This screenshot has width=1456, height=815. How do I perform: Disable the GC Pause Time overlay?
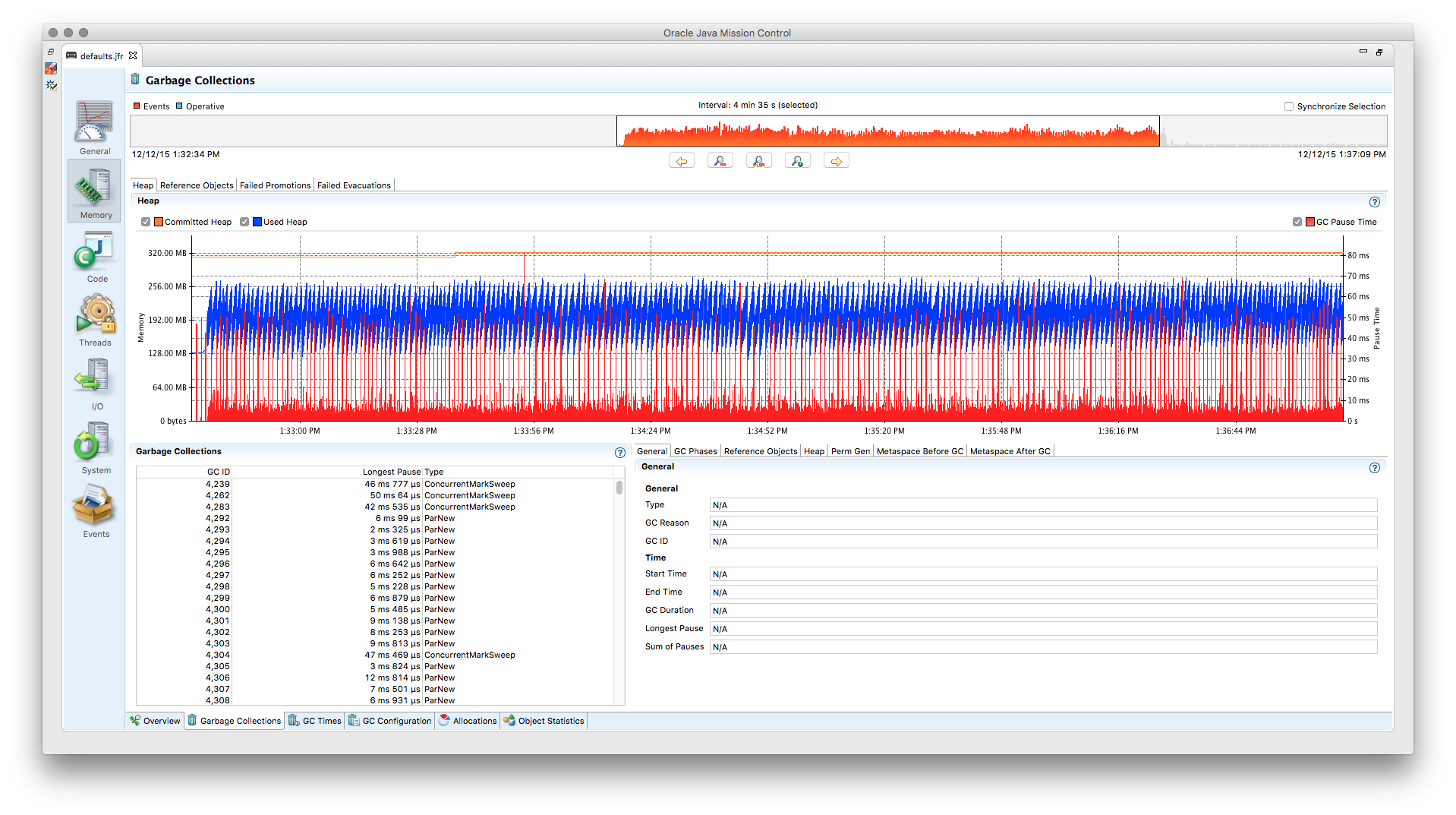click(x=1297, y=222)
